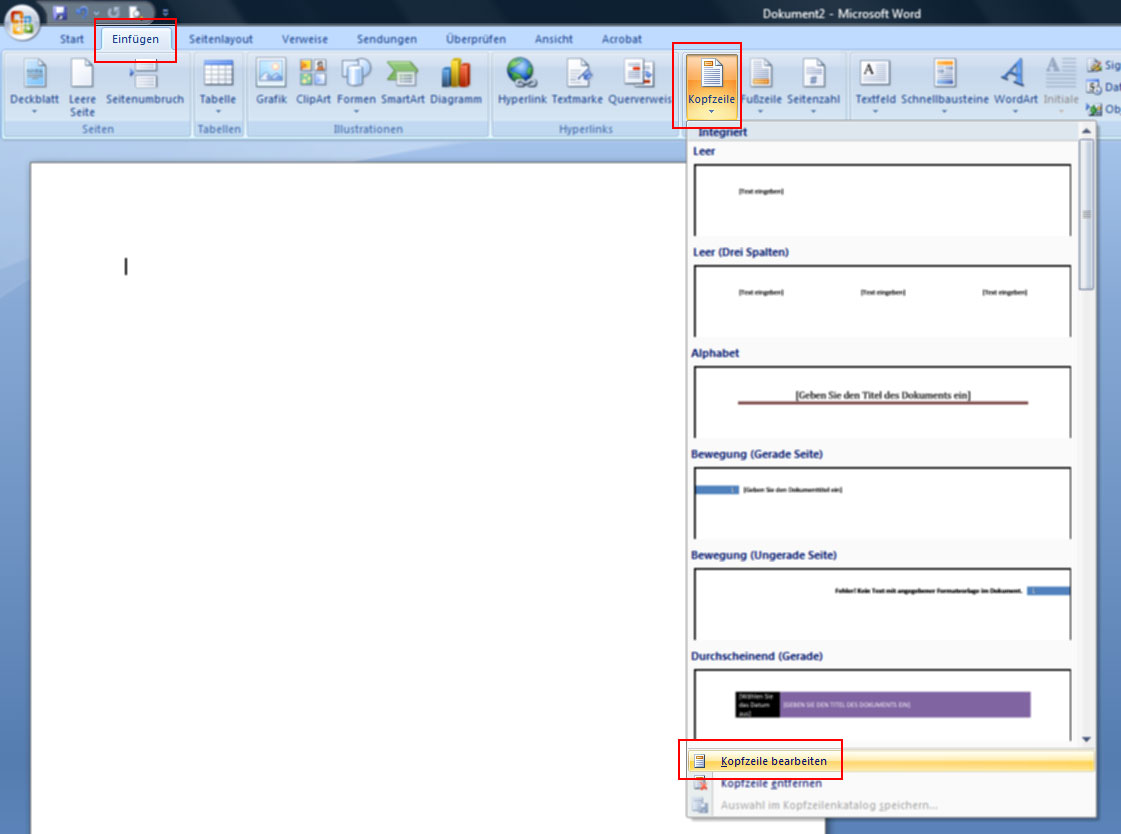
Task: Insert a Hyperlink
Action: click(x=522, y=82)
